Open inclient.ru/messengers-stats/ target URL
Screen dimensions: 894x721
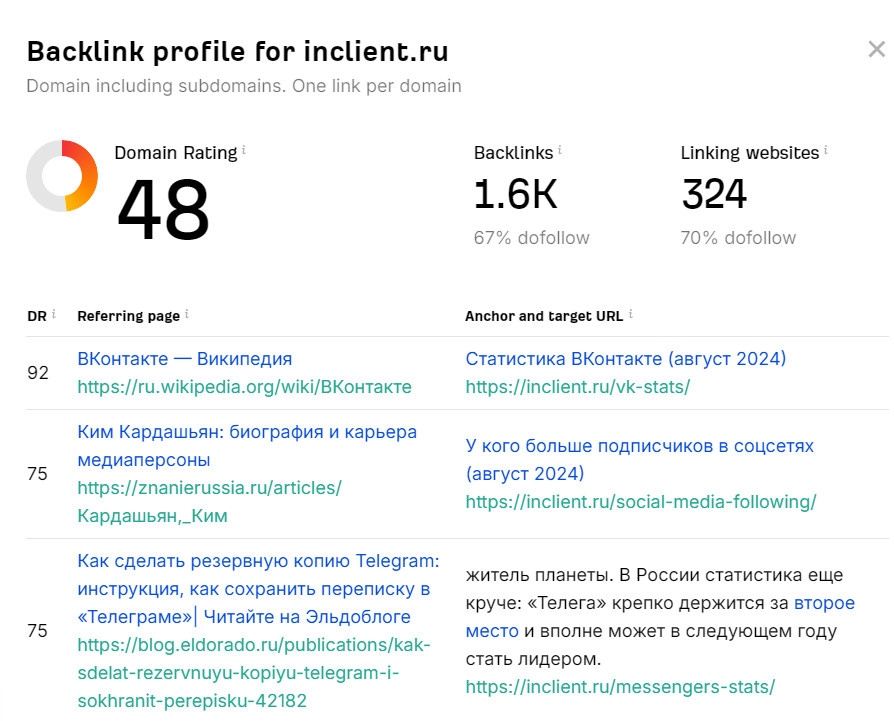click(x=620, y=687)
